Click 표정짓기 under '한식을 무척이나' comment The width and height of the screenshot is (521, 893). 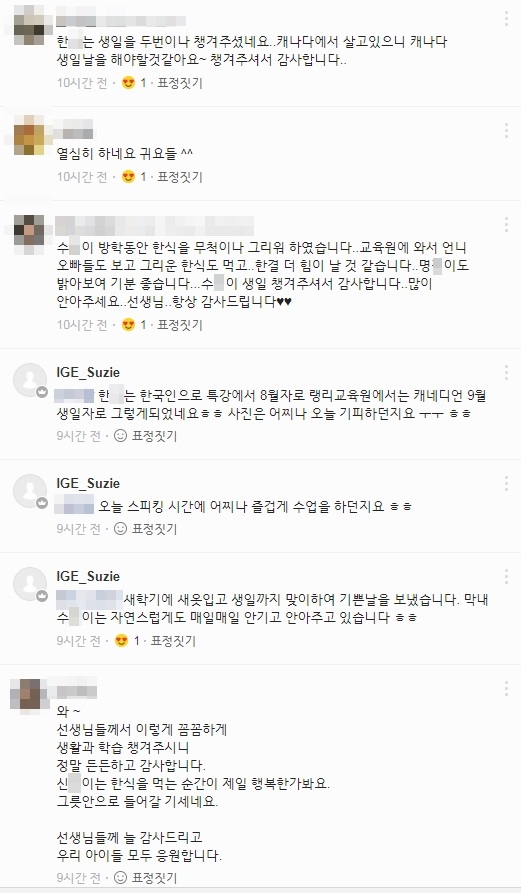tap(180, 325)
